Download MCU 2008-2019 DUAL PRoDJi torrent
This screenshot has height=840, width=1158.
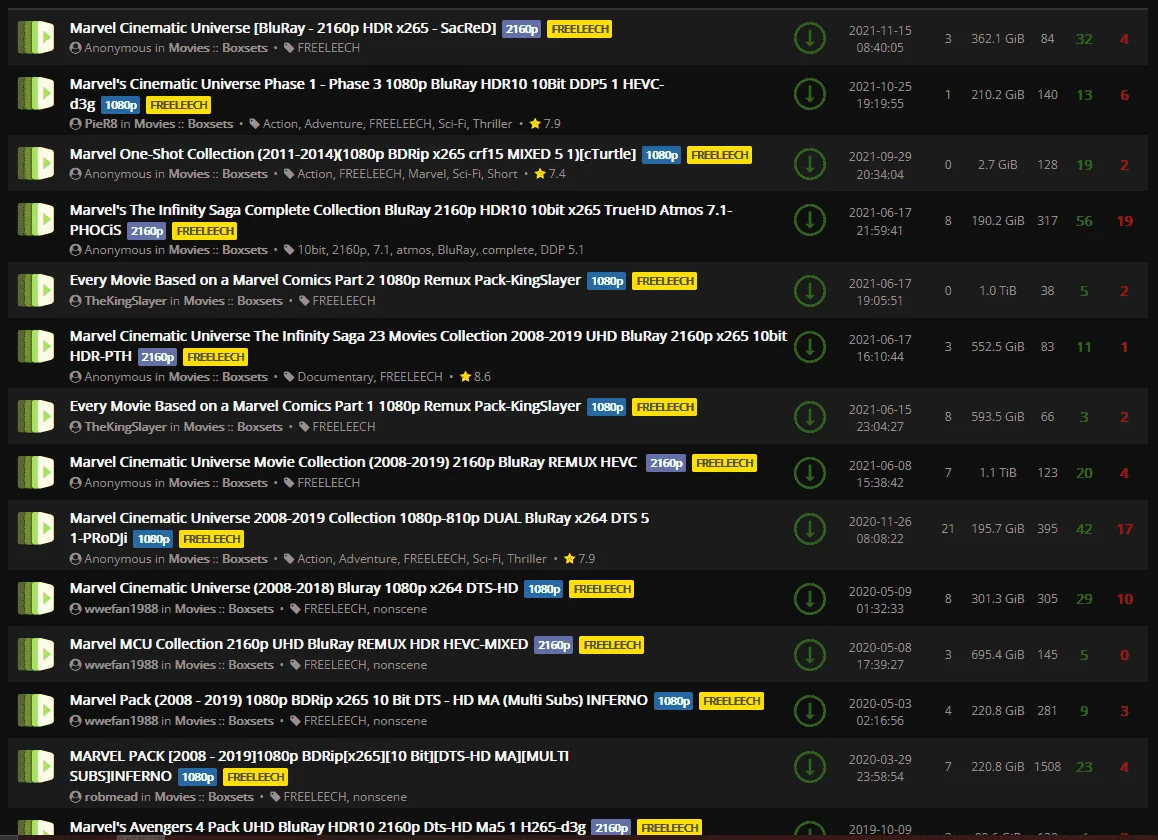[809, 529]
